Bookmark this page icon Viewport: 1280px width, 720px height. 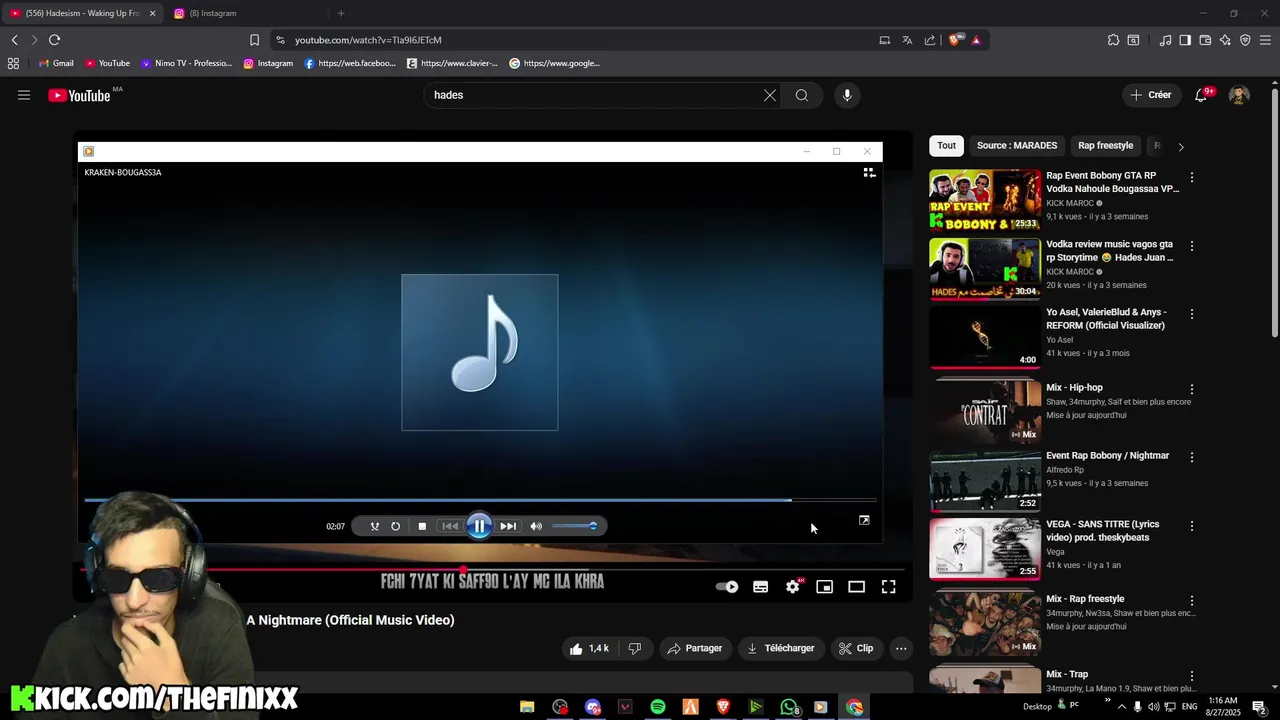tap(254, 40)
